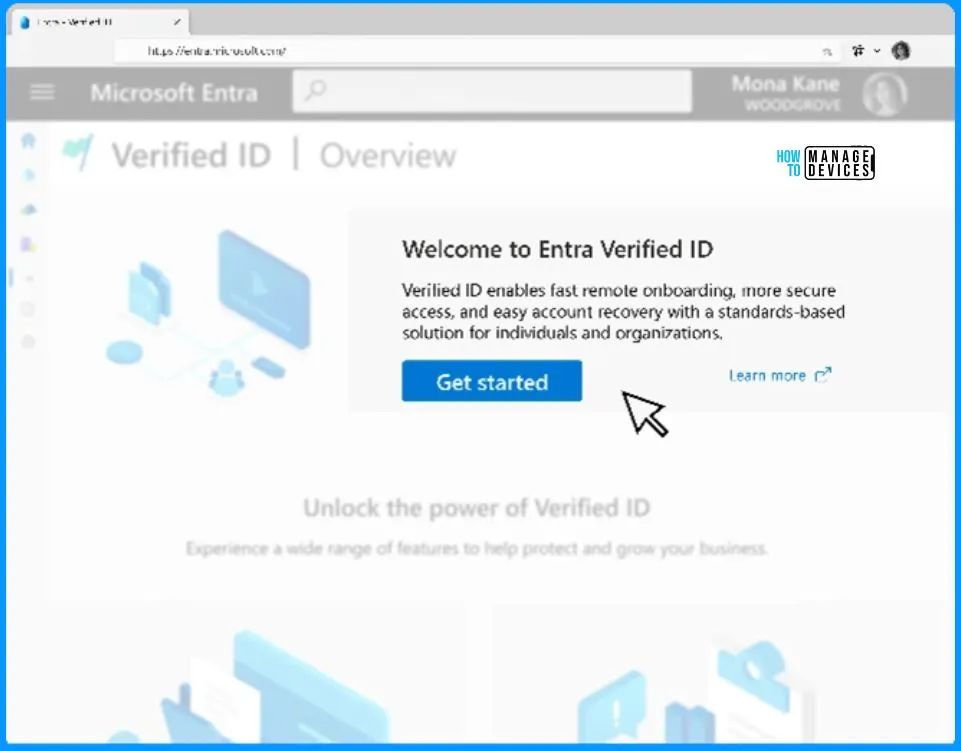
Task: Click the translate icon in the address bar
Action: click(x=827, y=51)
